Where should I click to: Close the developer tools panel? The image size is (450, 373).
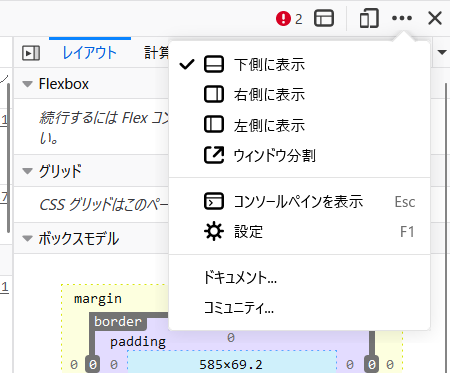pyautogui.click(x=435, y=18)
